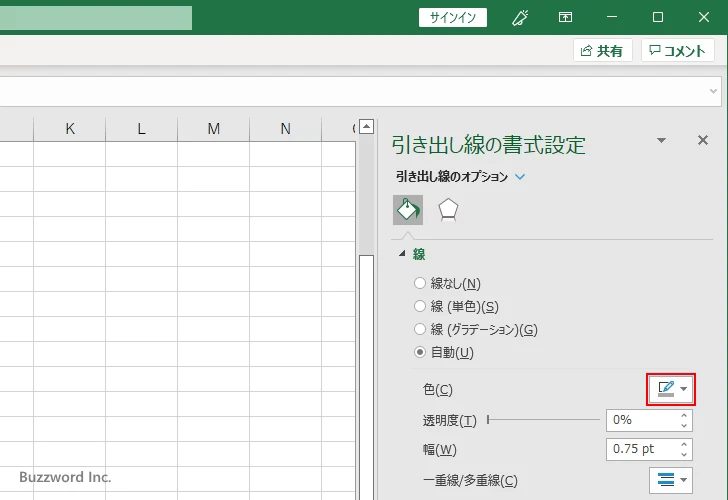Click the formula bar input area

(353, 91)
